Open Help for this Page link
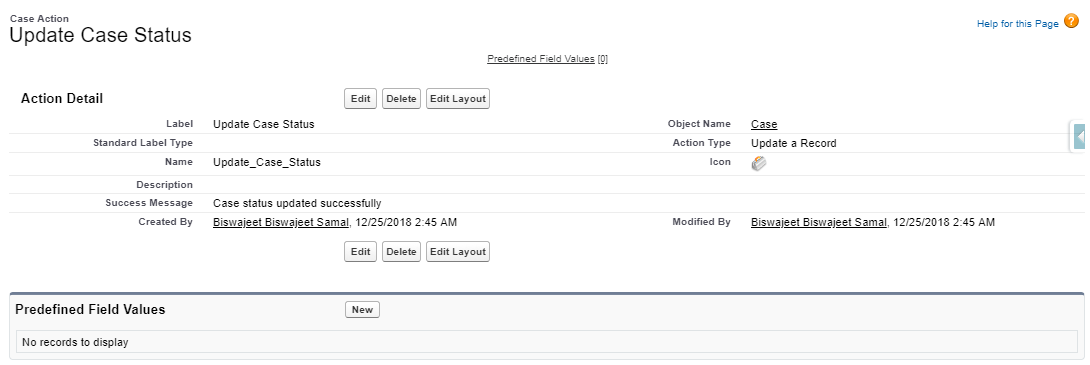Screen dimensions: 1090x365 coord(1018,24)
